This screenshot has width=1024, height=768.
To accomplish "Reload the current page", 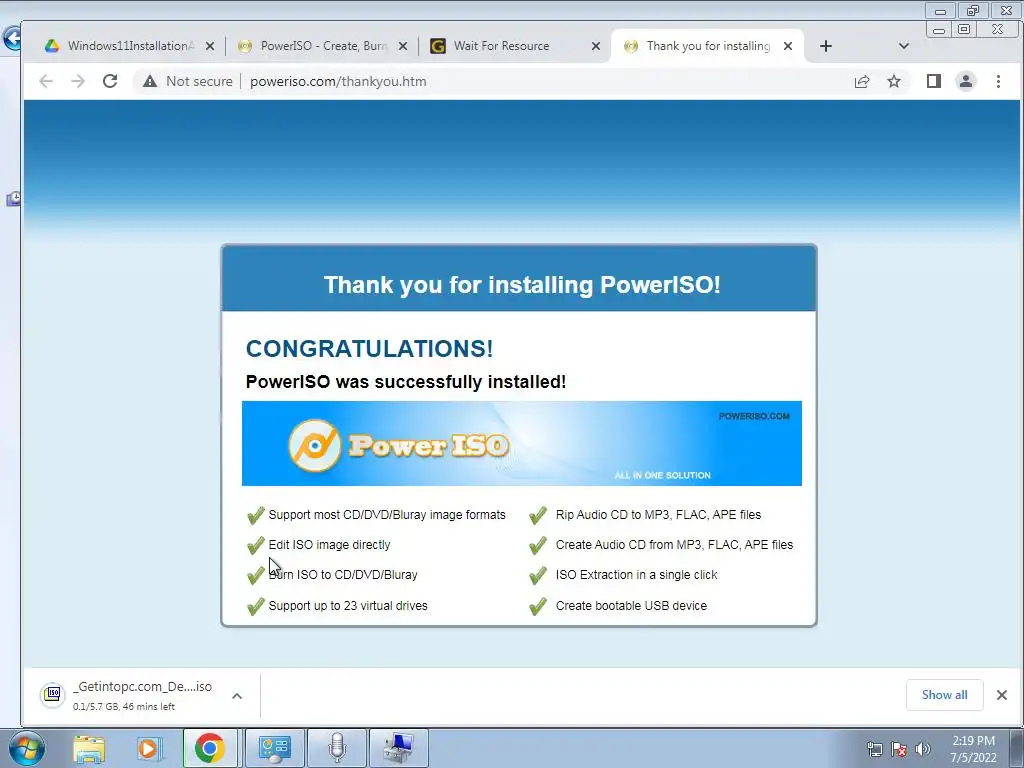I will tap(110, 81).
